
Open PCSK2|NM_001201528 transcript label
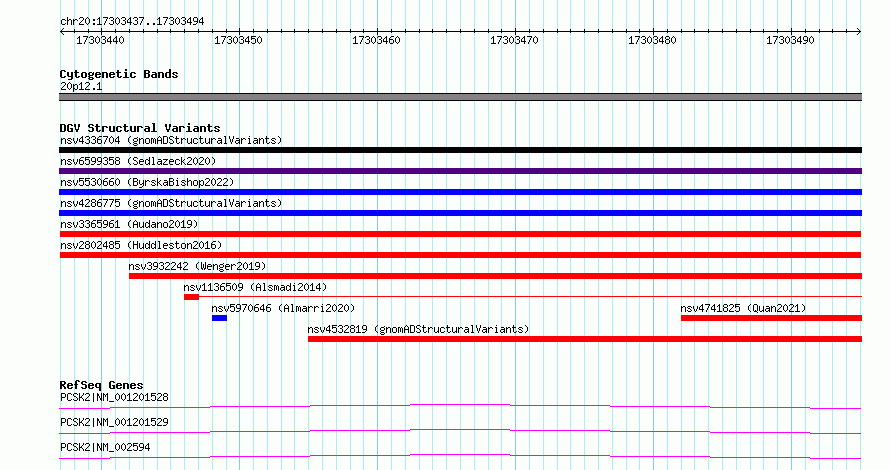coord(114,397)
